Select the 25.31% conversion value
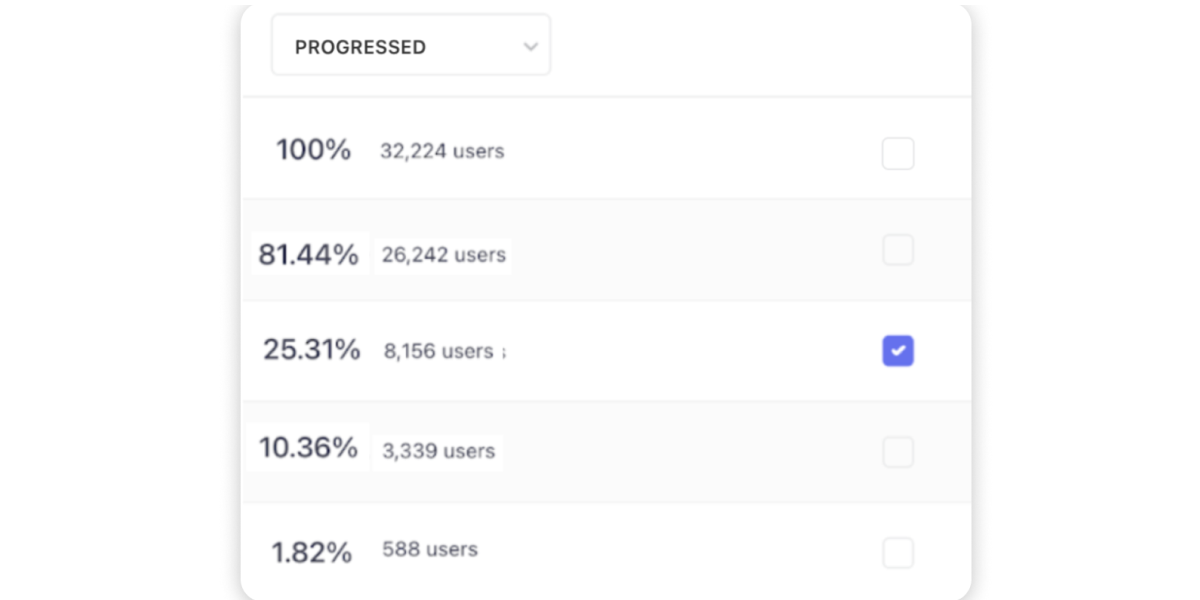 (x=311, y=350)
